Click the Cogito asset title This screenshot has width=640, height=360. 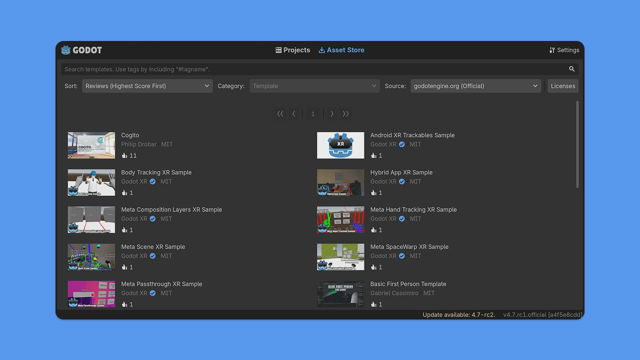pos(130,135)
